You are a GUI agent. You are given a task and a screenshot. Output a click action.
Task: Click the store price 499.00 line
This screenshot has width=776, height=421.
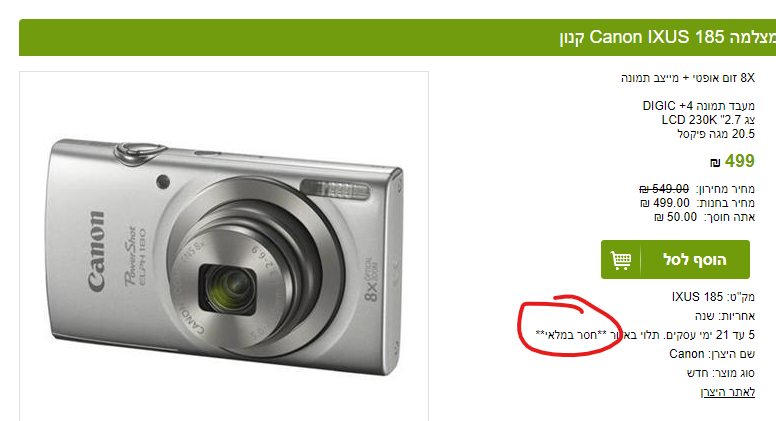click(697, 203)
